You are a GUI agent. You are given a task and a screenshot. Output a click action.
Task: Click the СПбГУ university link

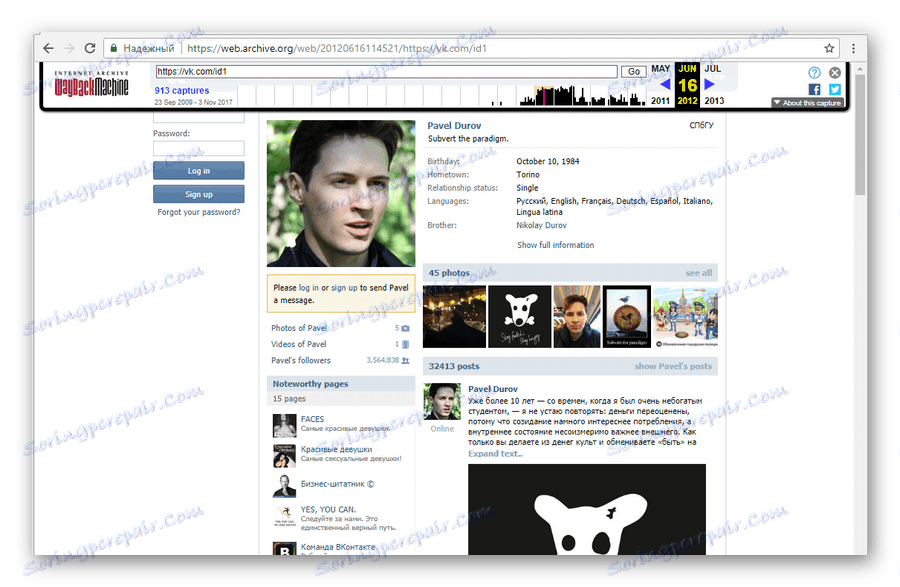click(x=701, y=125)
